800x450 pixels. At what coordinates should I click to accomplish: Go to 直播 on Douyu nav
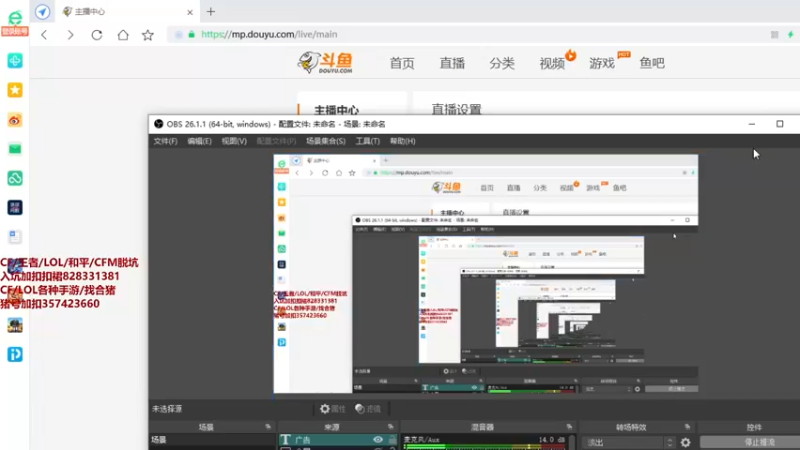[452, 63]
